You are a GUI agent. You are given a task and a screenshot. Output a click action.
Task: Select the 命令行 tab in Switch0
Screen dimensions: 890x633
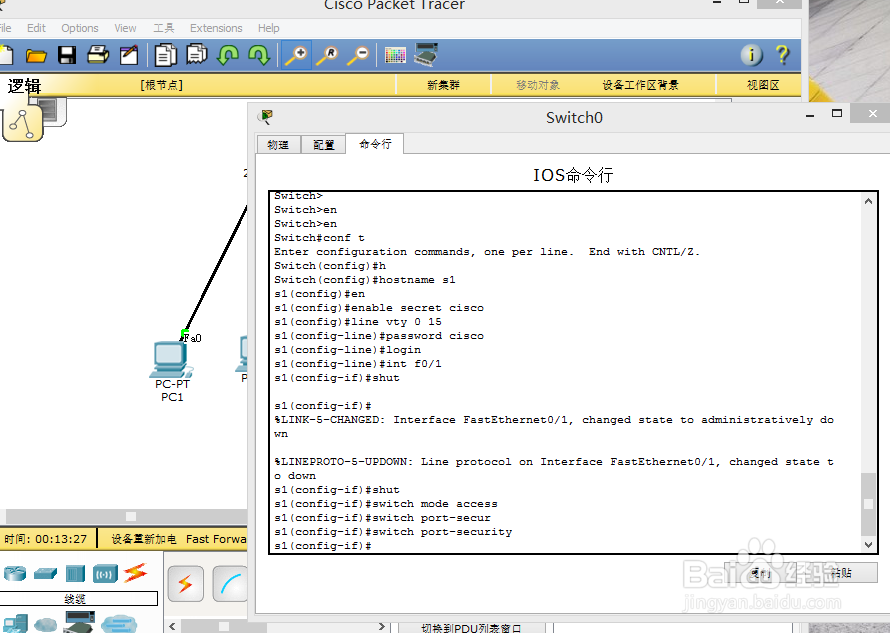coord(375,144)
